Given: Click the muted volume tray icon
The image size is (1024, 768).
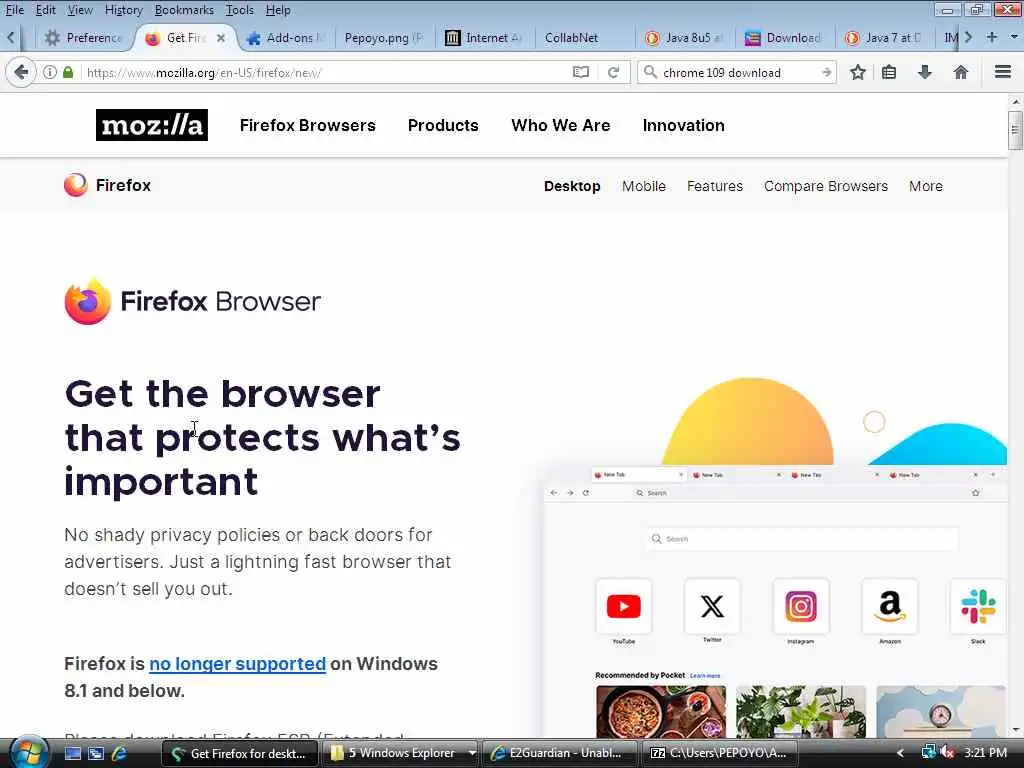Looking at the screenshot, I should pos(948,753).
